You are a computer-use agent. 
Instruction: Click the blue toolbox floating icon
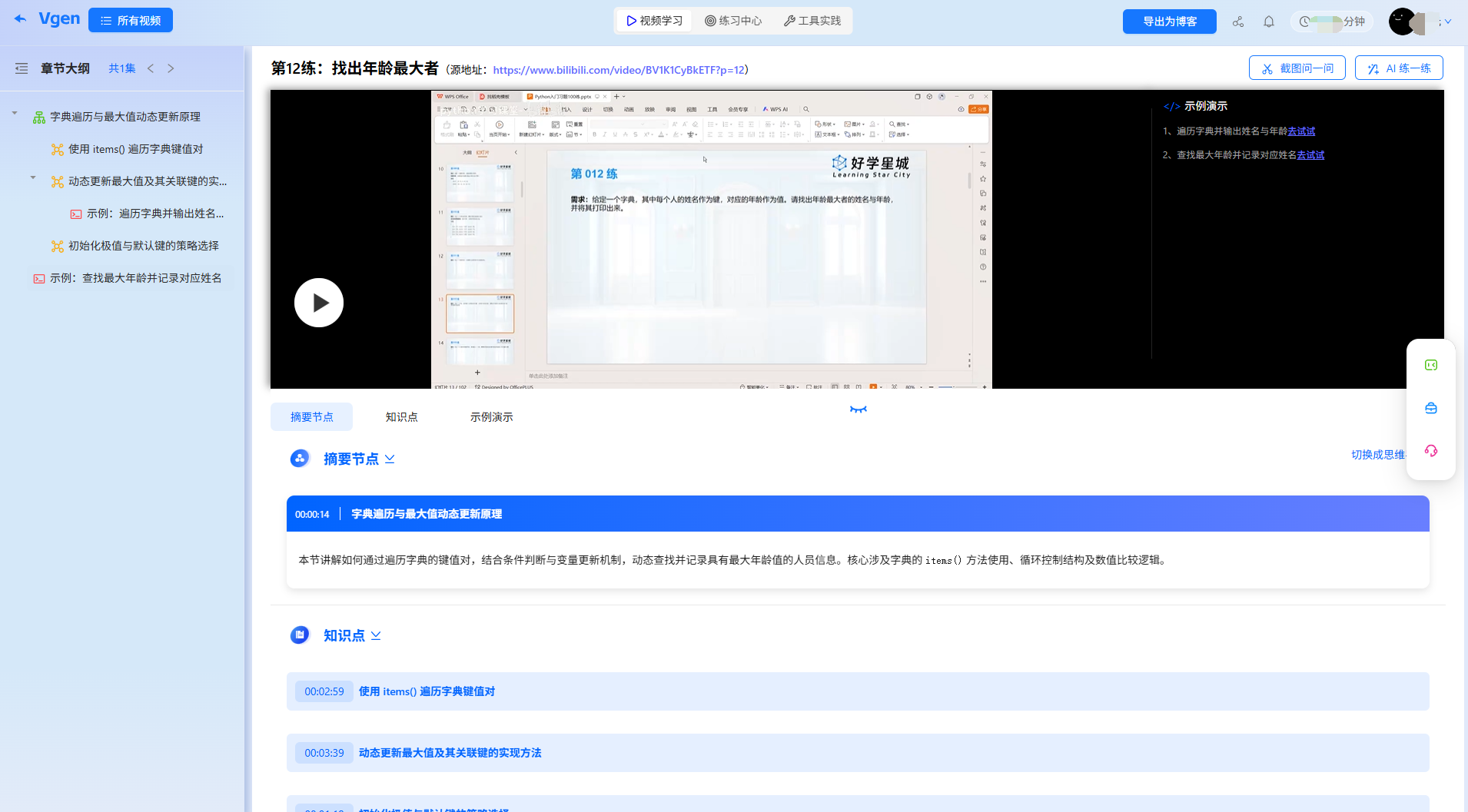(1431, 408)
